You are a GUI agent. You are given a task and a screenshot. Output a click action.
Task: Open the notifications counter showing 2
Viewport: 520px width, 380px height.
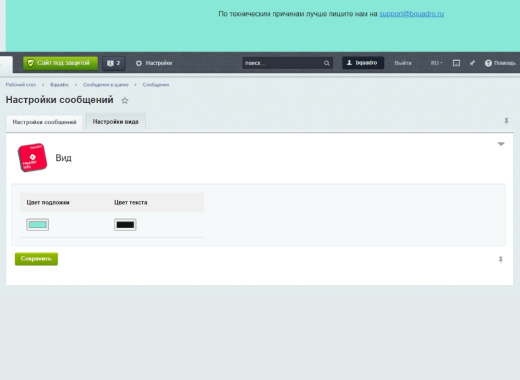pyautogui.click(x=114, y=63)
